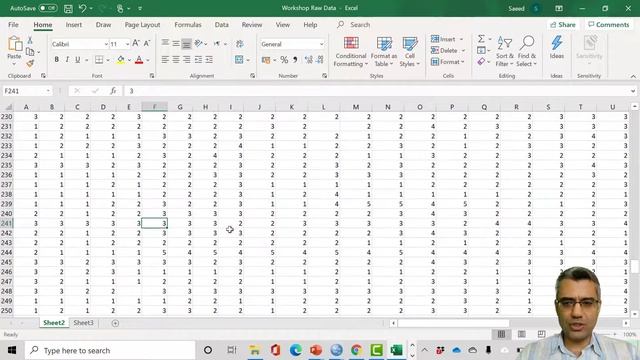The height and width of the screenshot is (360, 640).
Task: Toggle Center horizontal alignment
Action: [176, 60]
